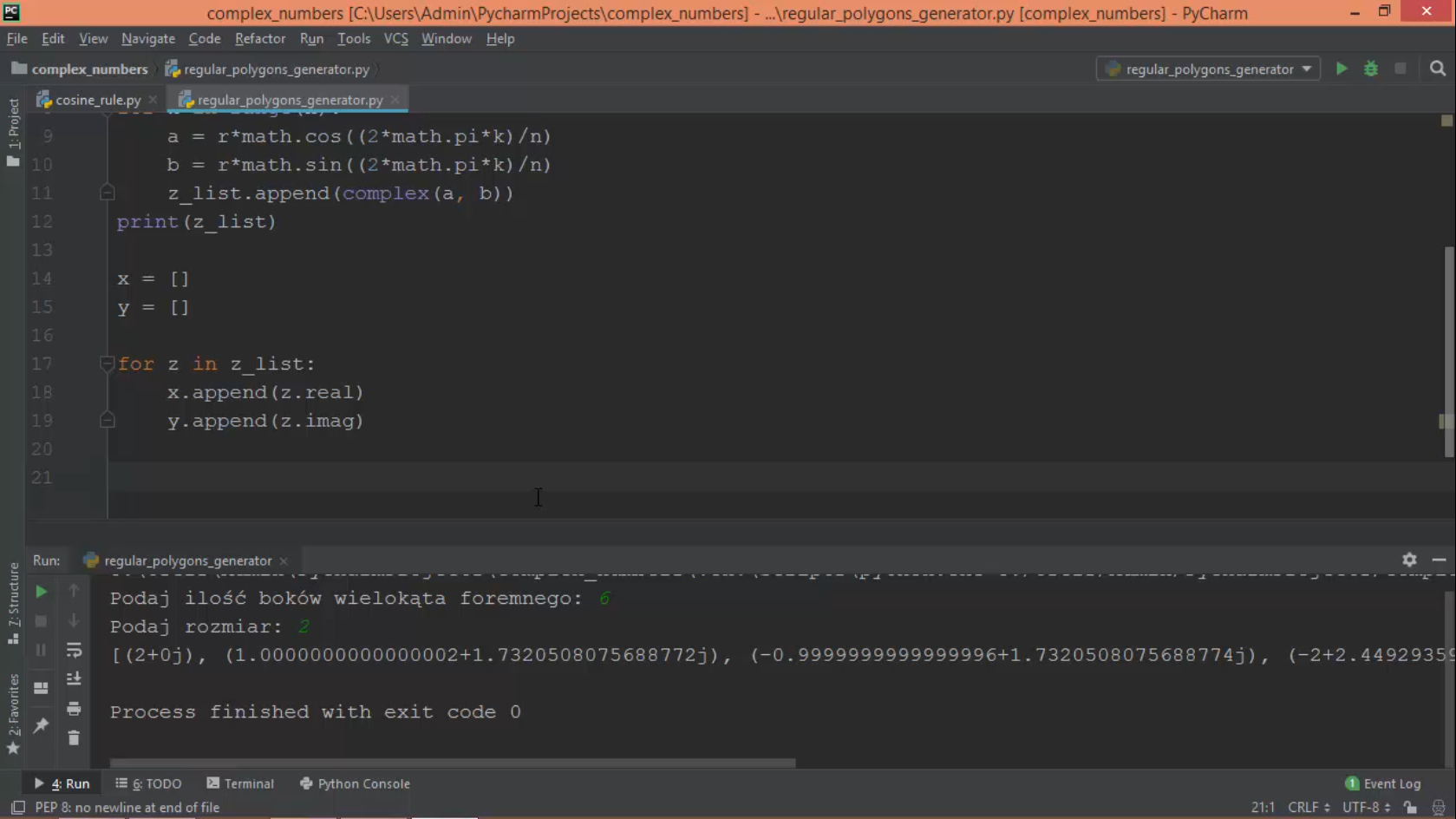Viewport: 1456px width, 819px height.
Task: Open the Refactor menu
Action: [259, 38]
